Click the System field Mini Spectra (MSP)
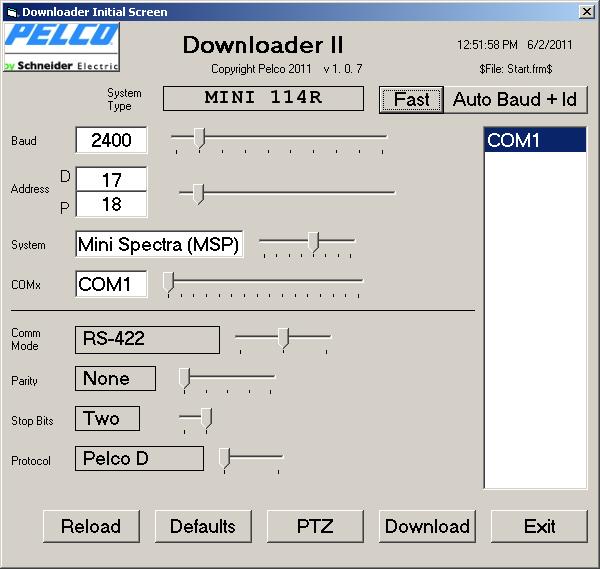This screenshot has width=600, height=569. (159, 244)
